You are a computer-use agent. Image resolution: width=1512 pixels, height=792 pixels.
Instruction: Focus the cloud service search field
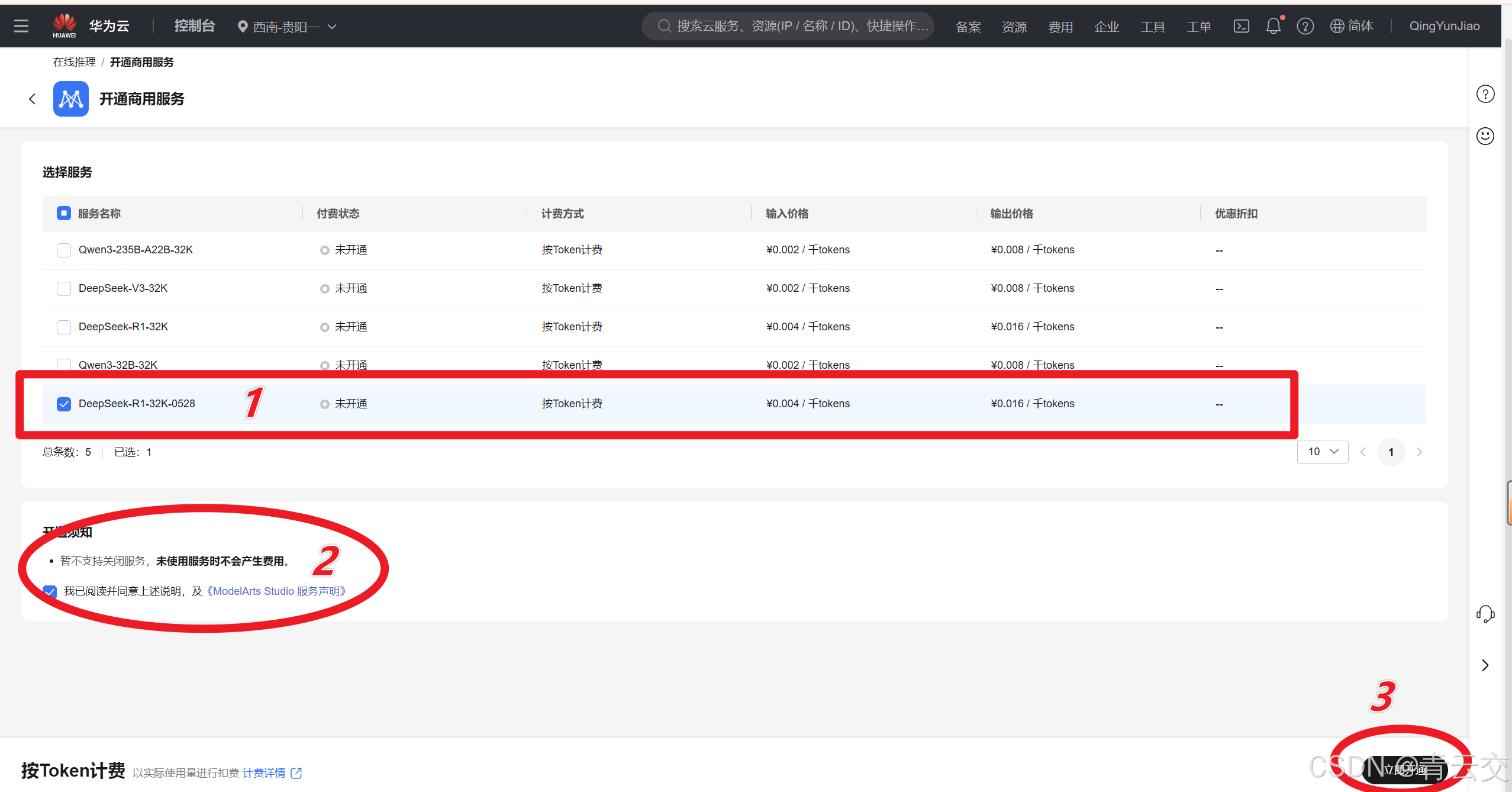click(x=788, y=26)
